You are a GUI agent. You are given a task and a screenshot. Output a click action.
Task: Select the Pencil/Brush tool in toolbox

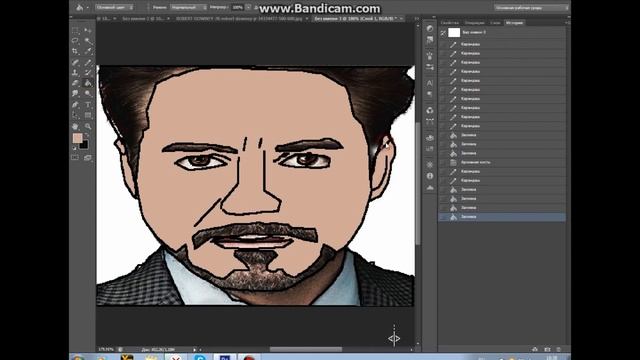tap(88, 62)
